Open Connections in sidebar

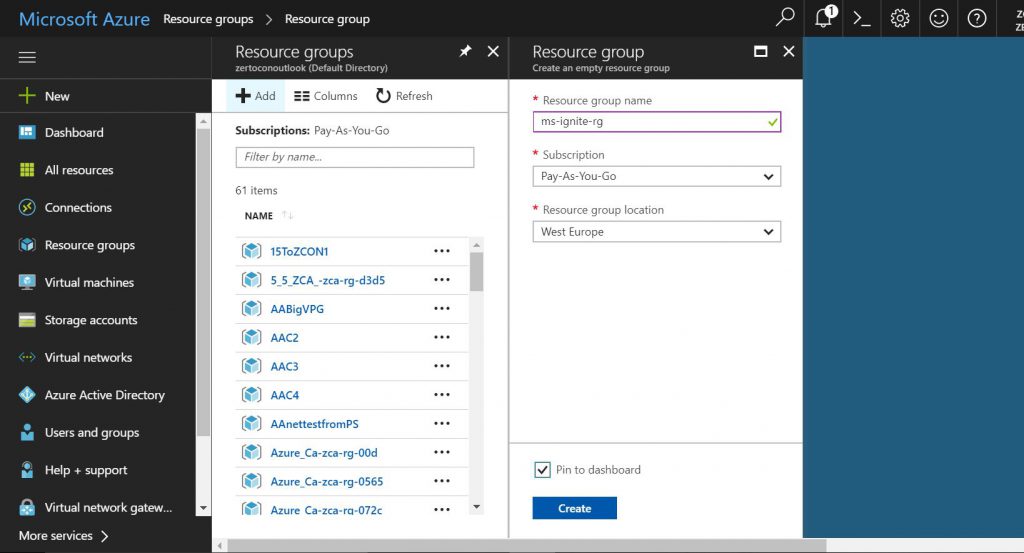[x=78, y=208]
